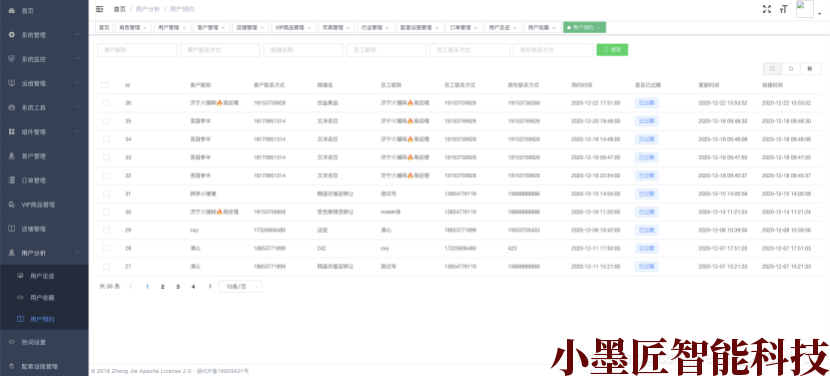Go to page 3 of the table
The image size is (830, 376).
(178, 287)
